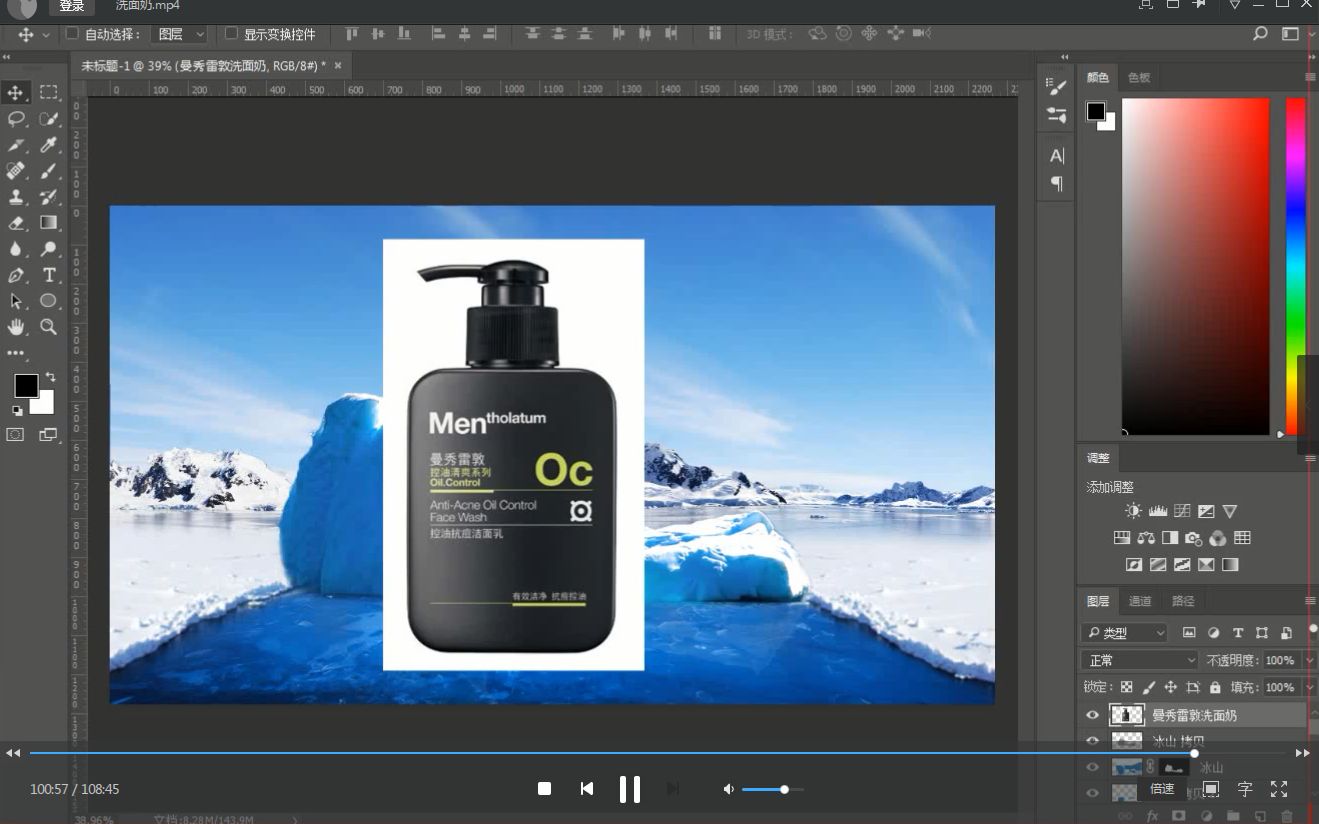
Task: Toggle visibility of the 冰山 layer
Action: 1092,767
